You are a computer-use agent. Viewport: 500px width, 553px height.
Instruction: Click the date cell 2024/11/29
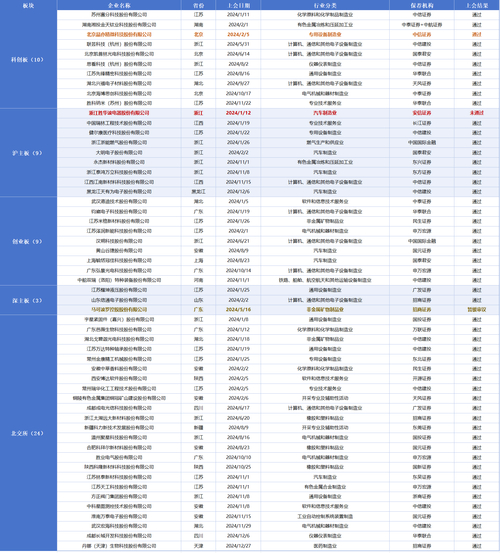tap(238, 526)
